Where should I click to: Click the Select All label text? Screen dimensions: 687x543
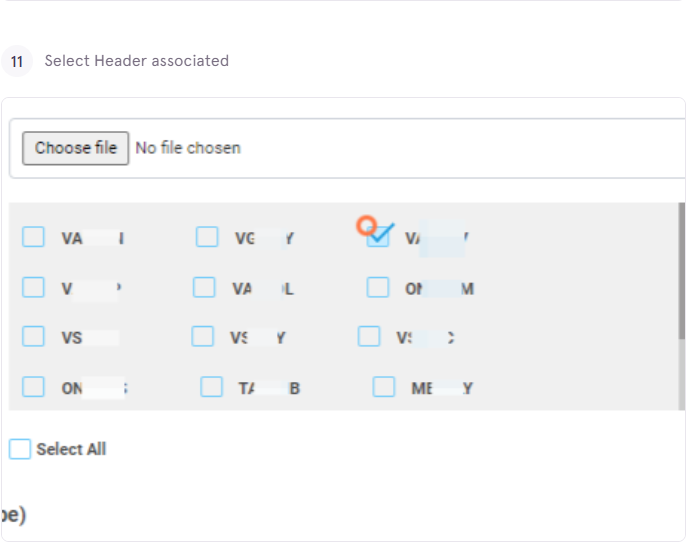point(71,449)
